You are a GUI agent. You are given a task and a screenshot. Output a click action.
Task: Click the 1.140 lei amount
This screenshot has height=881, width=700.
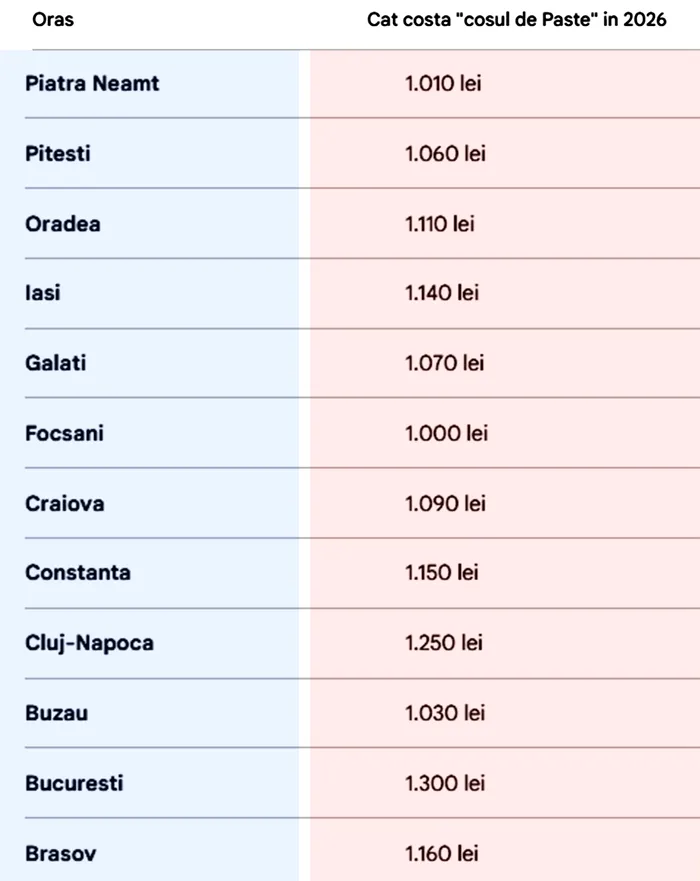442,293
